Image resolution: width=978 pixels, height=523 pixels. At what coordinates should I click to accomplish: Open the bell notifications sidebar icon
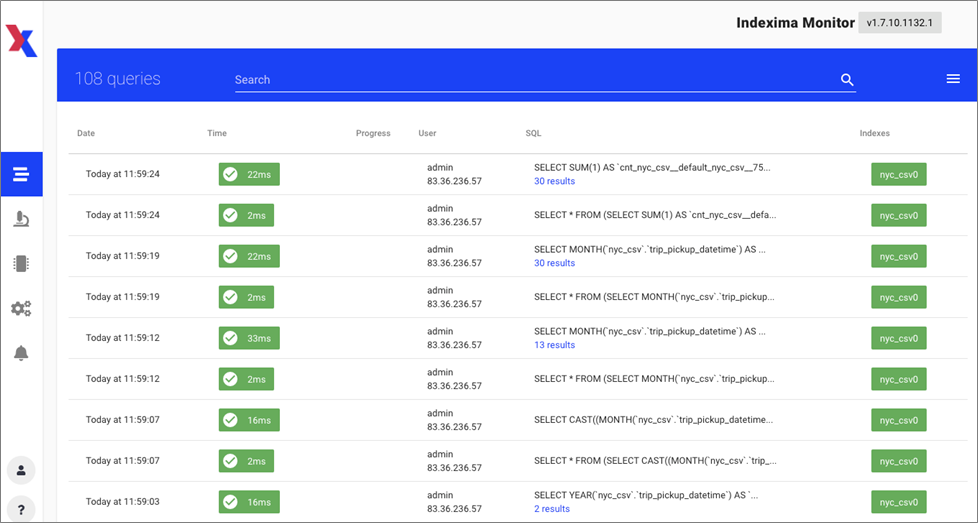click(x=21, y=353)
